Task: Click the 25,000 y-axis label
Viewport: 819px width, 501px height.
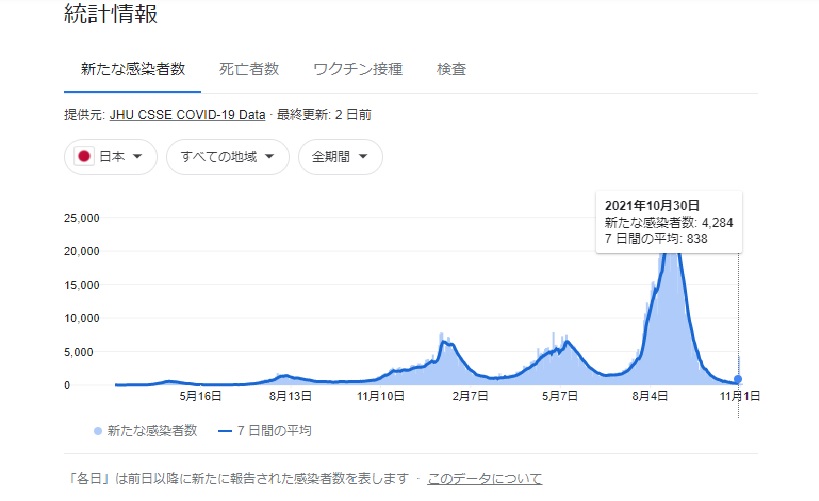Action: pos(82,218)
